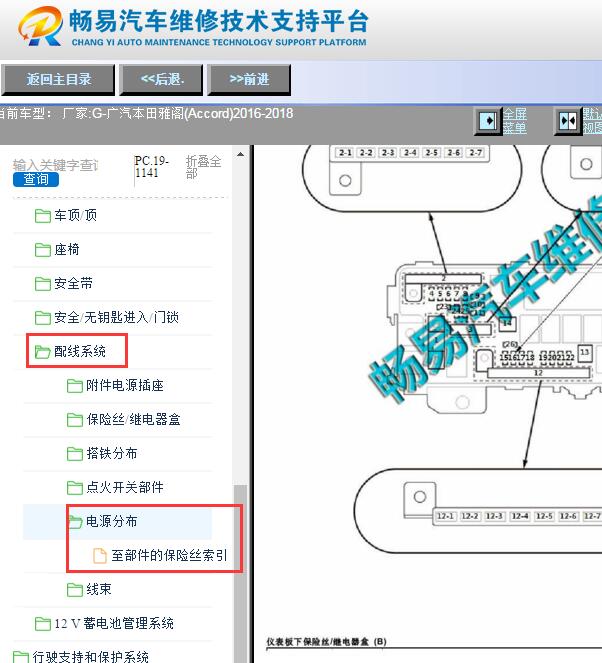Click connector pin 2-7 in diagram
The image size is (602, 663).
tap(476, 153)
